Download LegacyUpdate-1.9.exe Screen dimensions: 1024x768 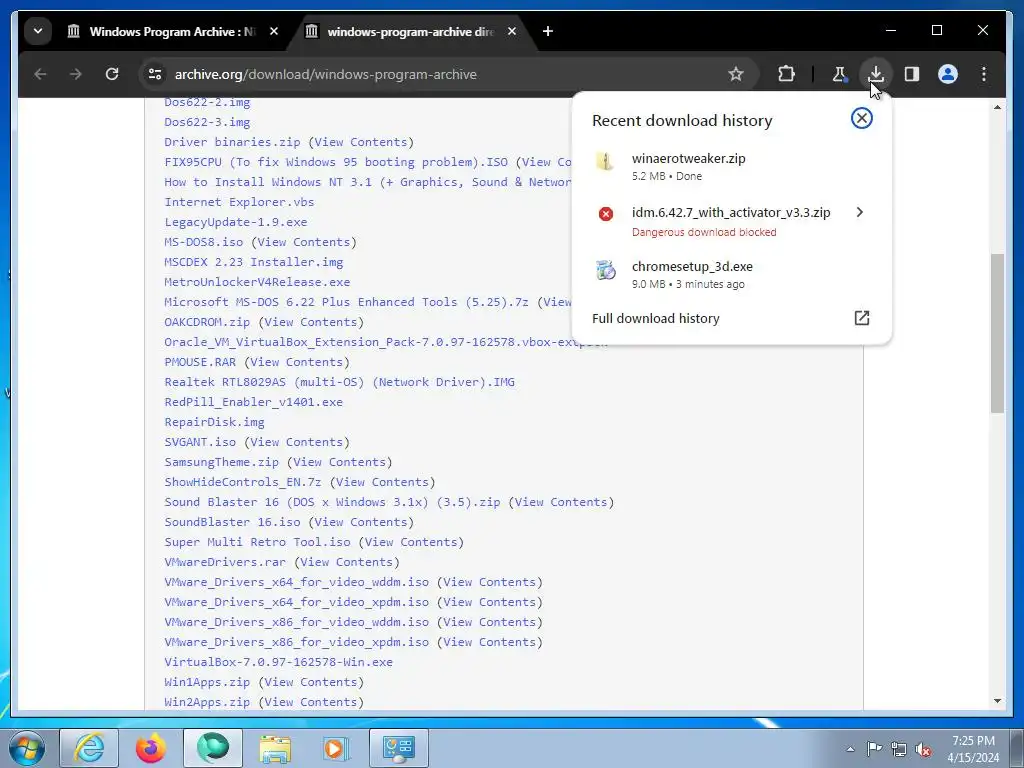[236, 222]
